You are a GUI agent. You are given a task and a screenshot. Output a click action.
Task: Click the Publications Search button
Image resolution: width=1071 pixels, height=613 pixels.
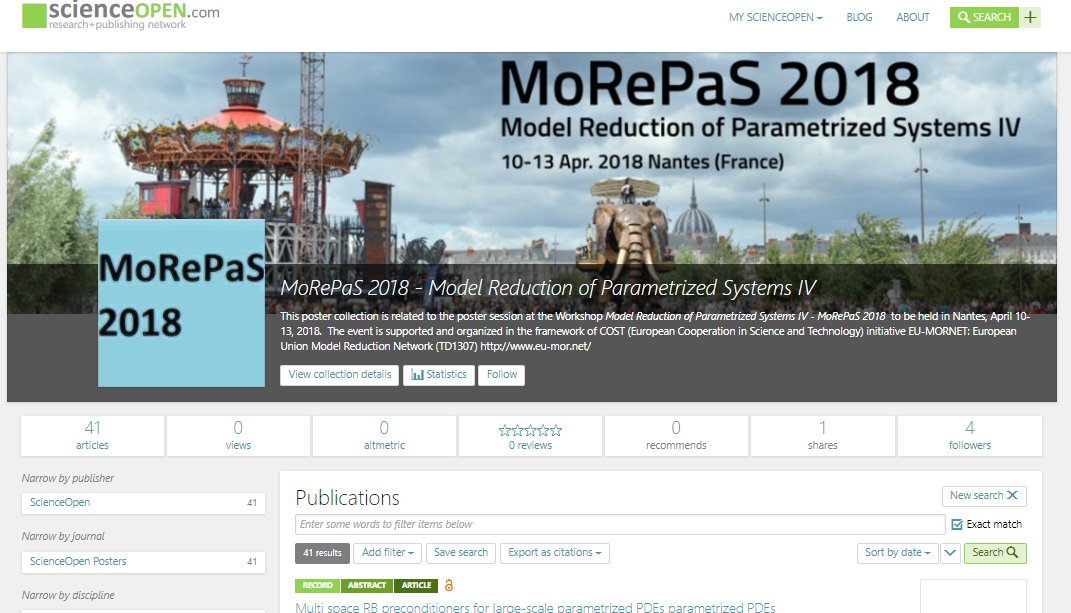click(x=994, y=553)
